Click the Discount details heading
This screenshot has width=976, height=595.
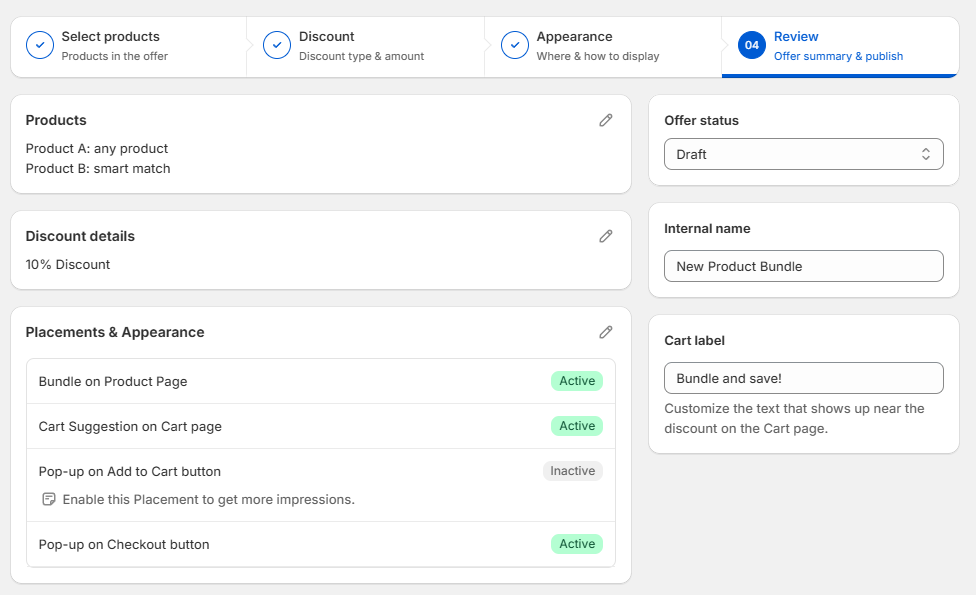point(80,236)
